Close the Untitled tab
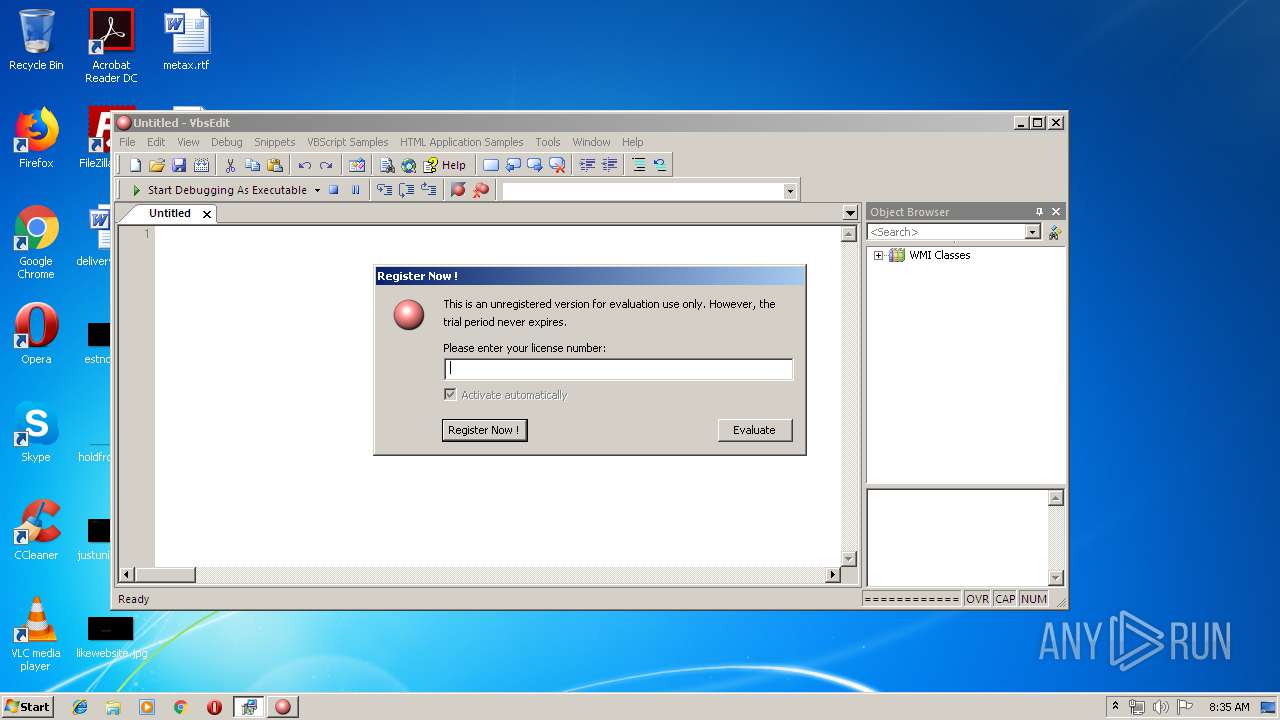 point(207,214)
